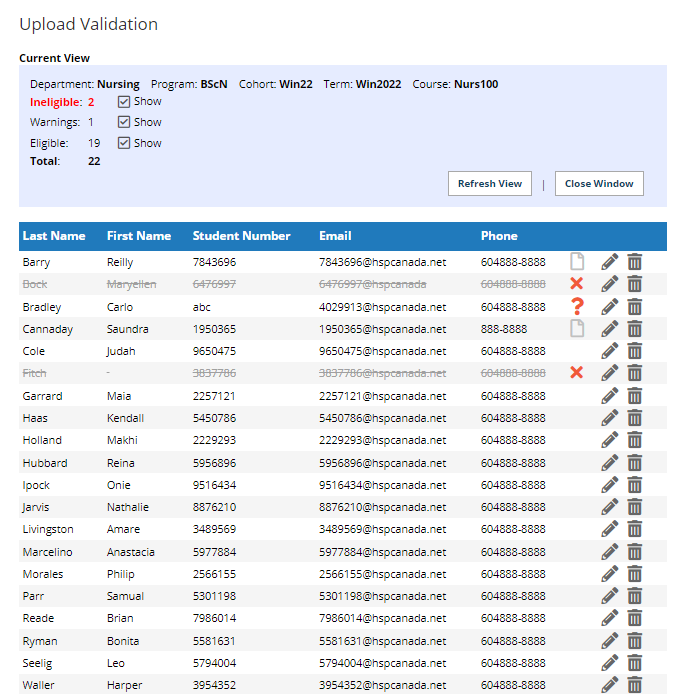Edit the Bock Maryellen record
682x694 pixels.
click(x=609, y=284)
